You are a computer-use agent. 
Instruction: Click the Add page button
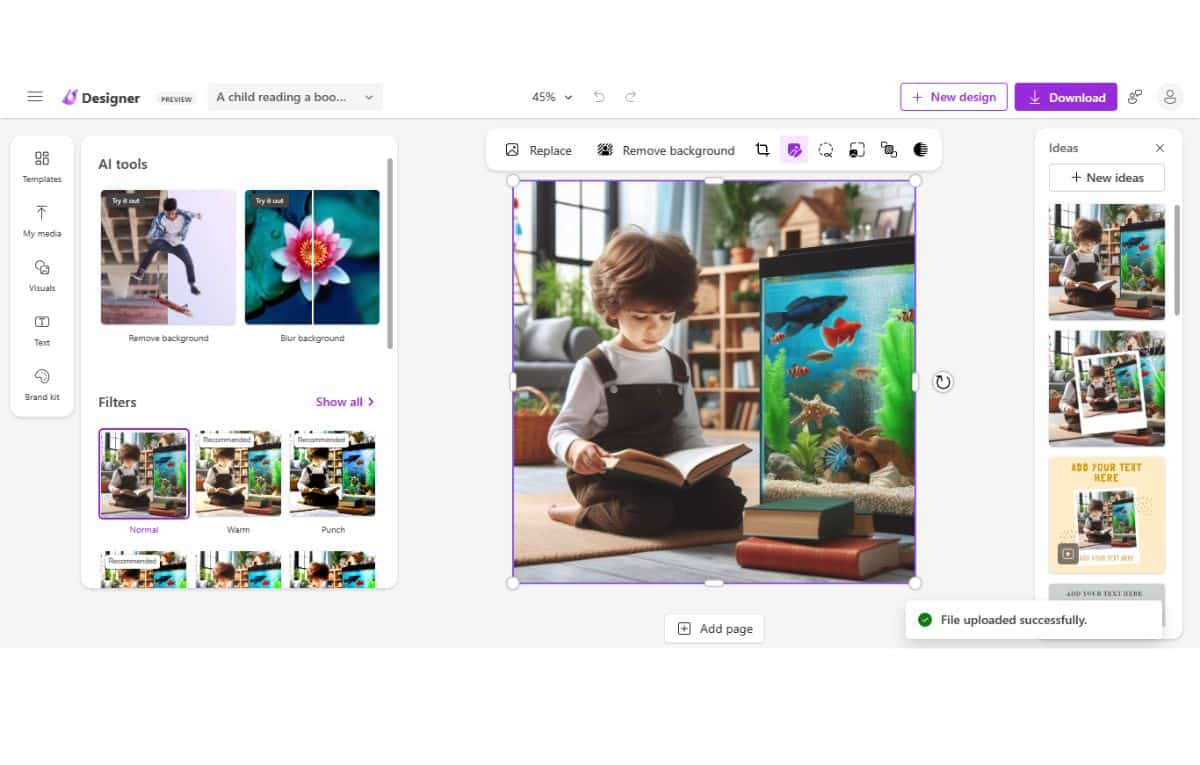[x=714, y=629]
